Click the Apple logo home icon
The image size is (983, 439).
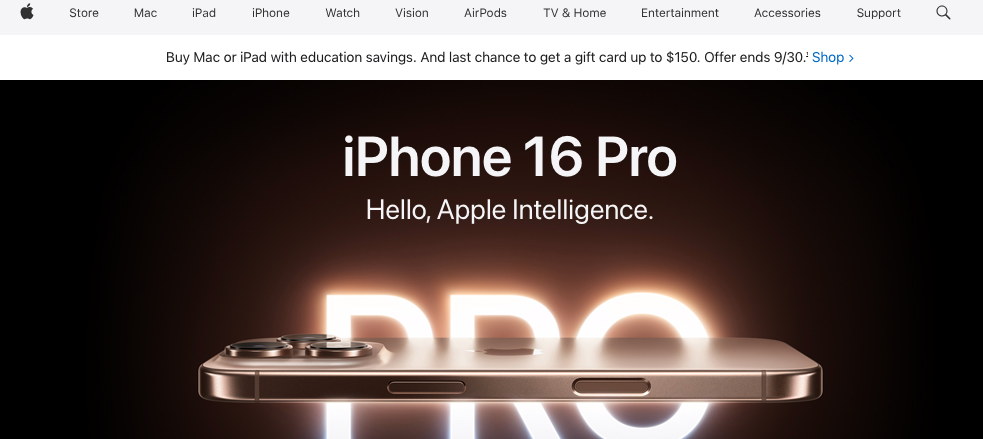click(27, 12)
